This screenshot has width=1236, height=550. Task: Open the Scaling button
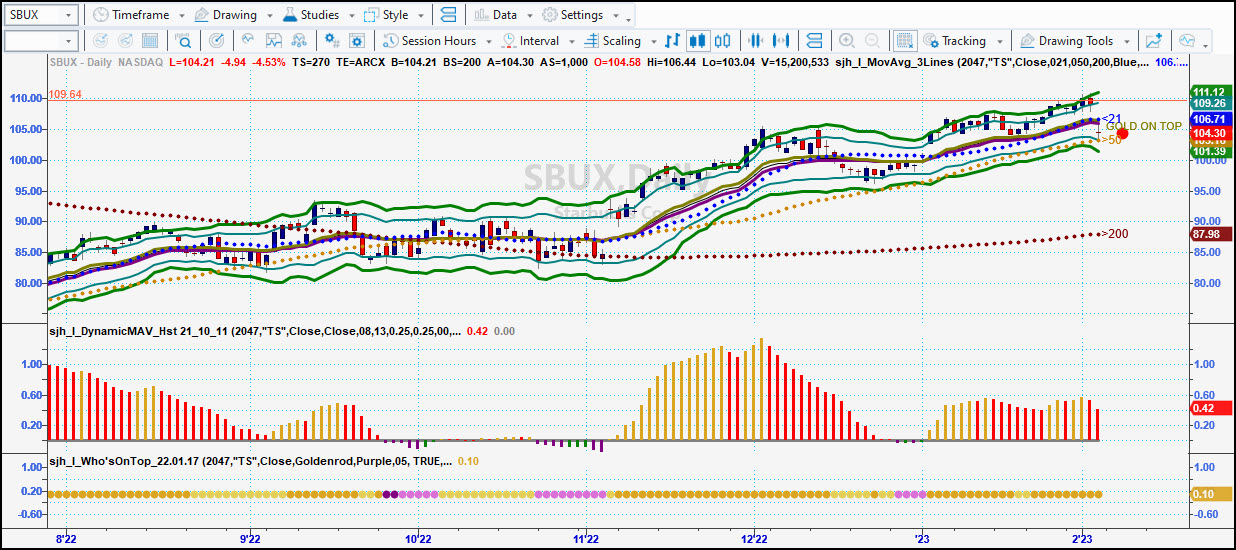[x=613, y=41]
